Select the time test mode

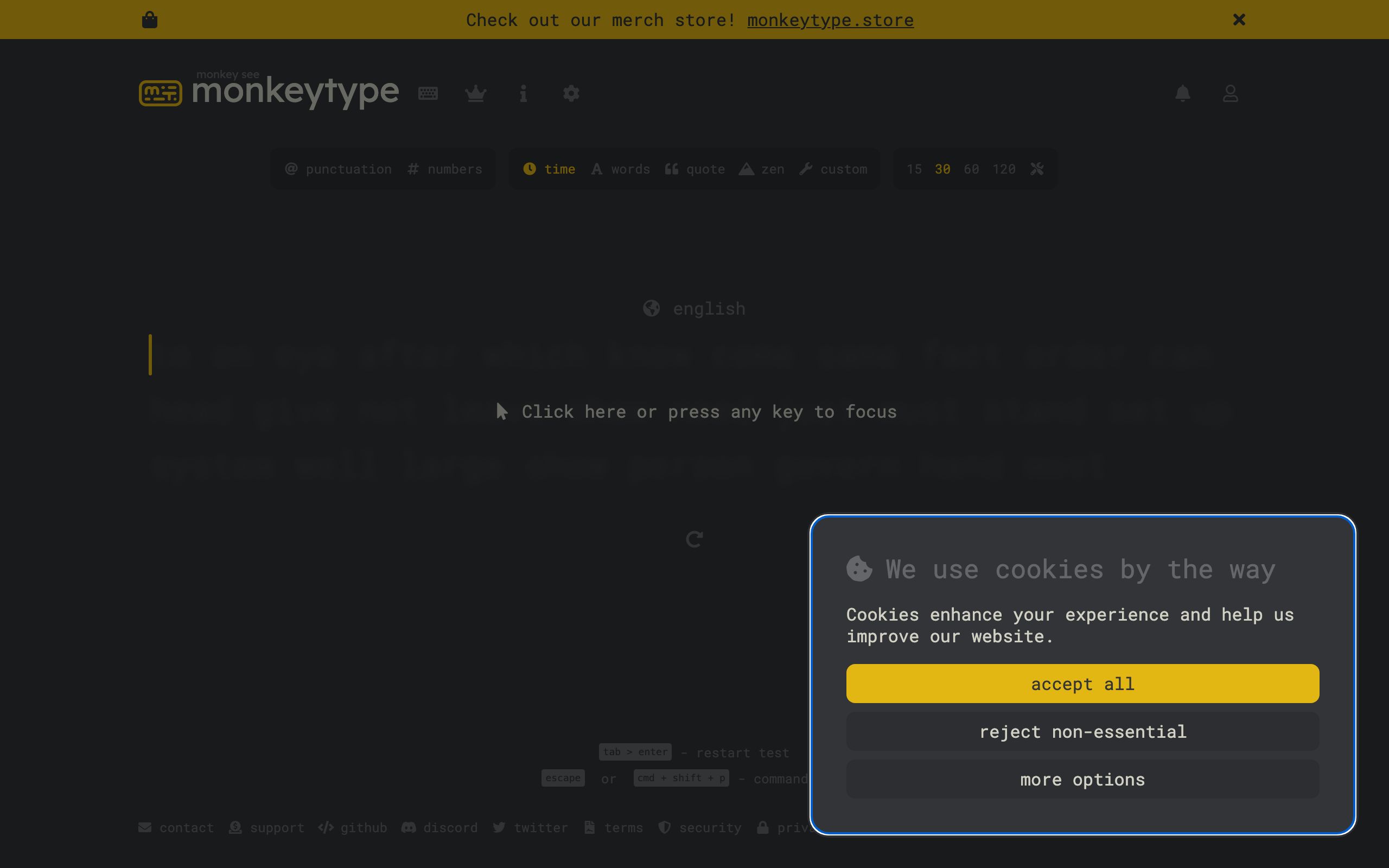pos(549,169)
